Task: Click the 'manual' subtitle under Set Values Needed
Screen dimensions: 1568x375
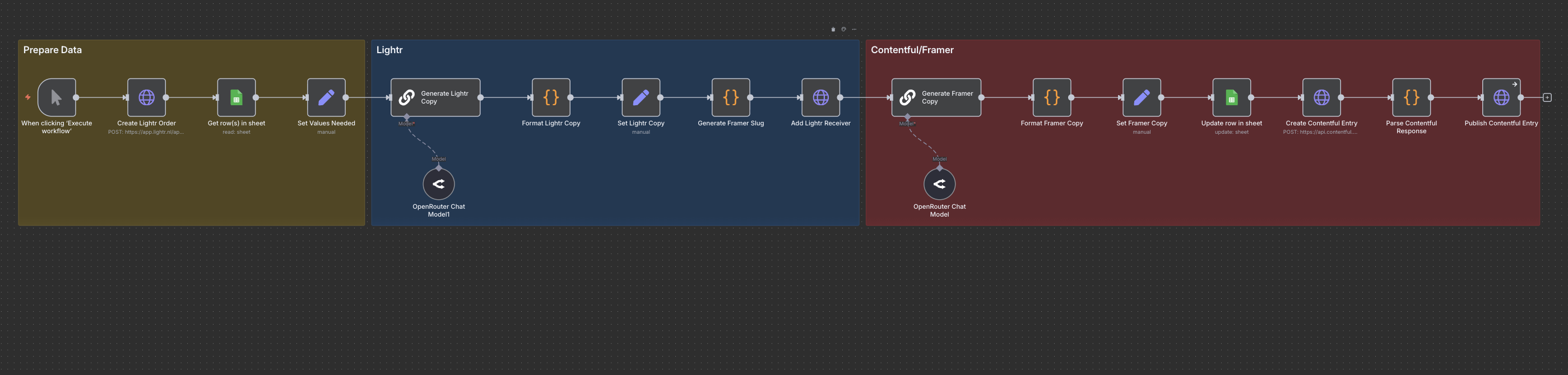Action: tap(326, 132)
